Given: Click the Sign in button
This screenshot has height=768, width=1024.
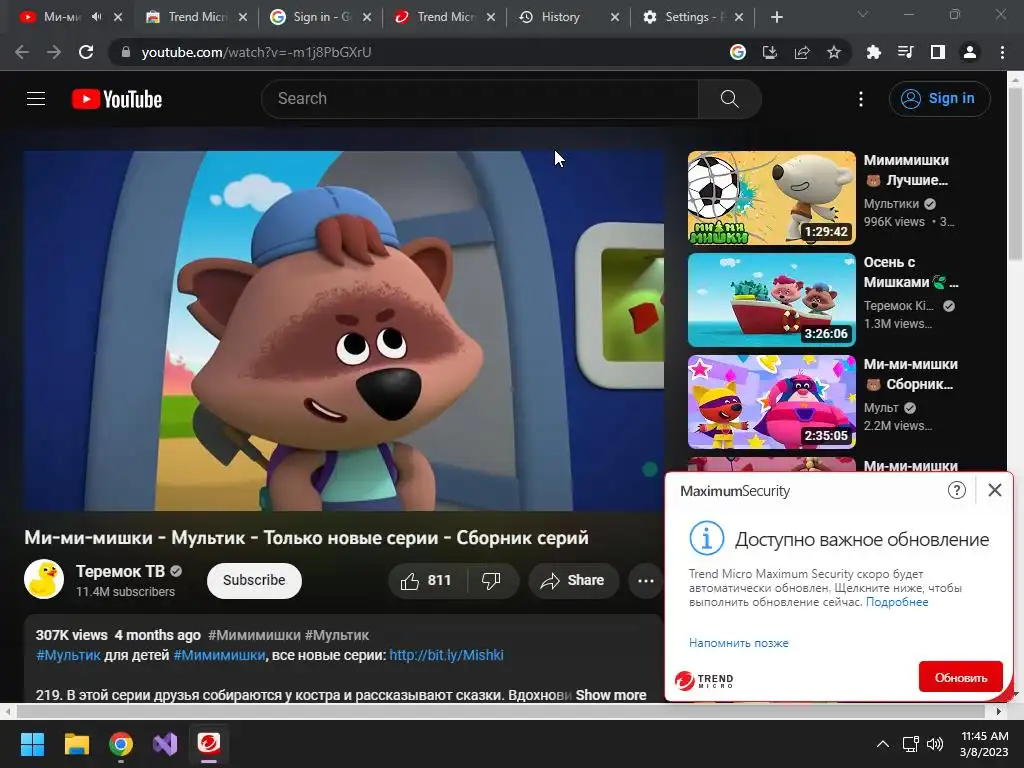Looking at the screenshot, I should pos(939,99).
